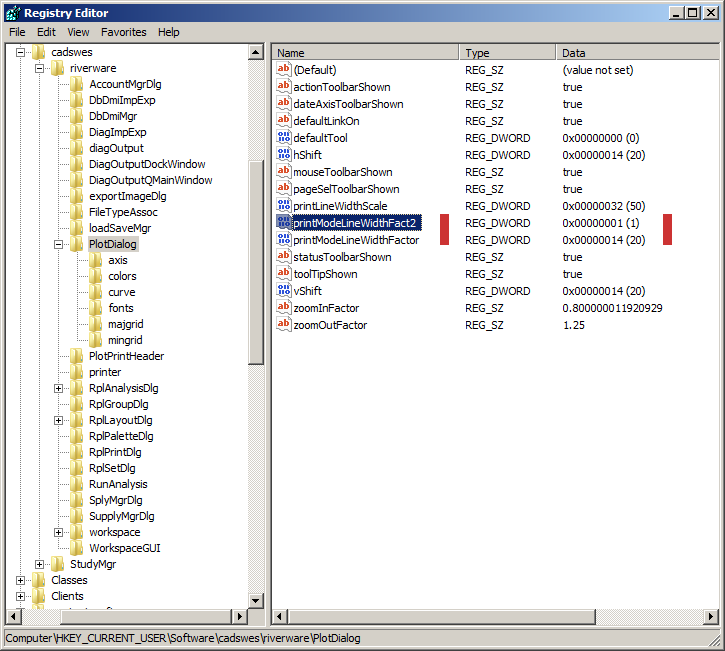The height and width of the screenshot is (651, 725).
Task: Expand the workspace node
Action: click(58, 532)
